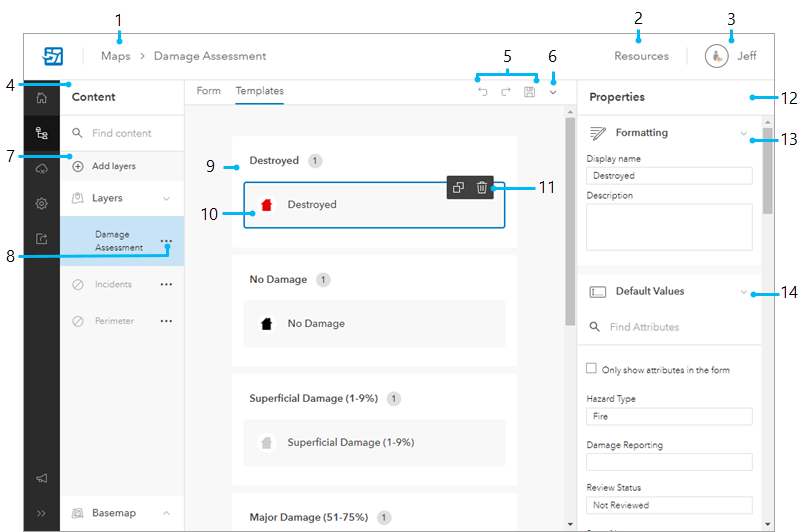Image resolution: width=807 pixels, height=532 pixels.
Task: Click the Share icon in sidebar
Action: click(x=41, y=239)
